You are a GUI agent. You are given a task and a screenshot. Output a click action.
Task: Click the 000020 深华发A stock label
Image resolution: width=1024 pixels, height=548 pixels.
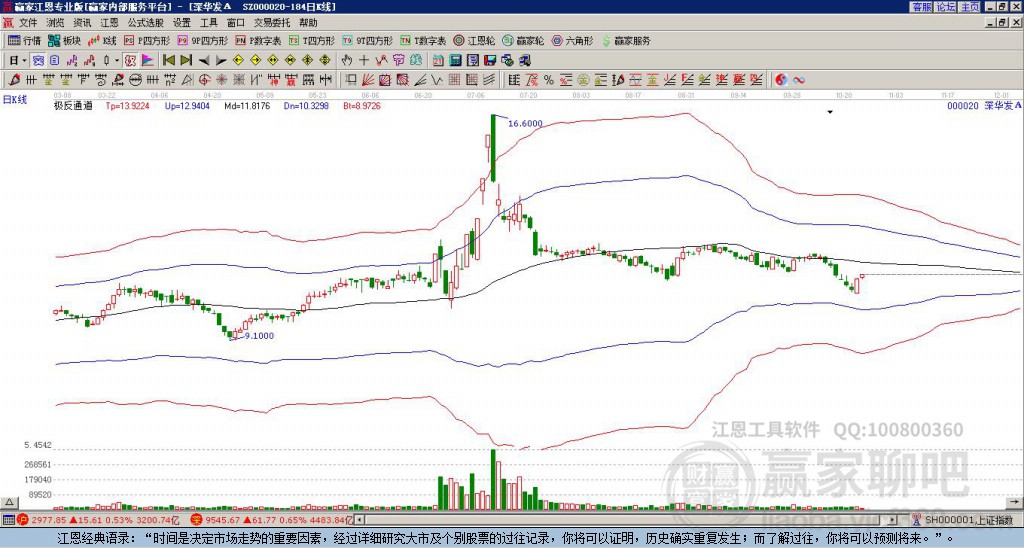(984, 105)
